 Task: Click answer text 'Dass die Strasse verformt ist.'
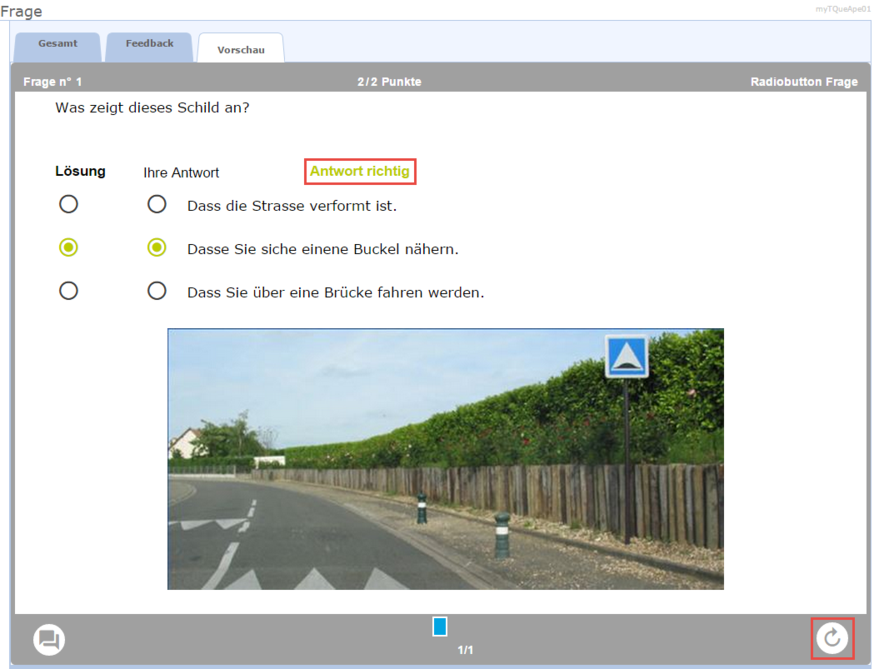pyautogui.click(x=292, y=206)
